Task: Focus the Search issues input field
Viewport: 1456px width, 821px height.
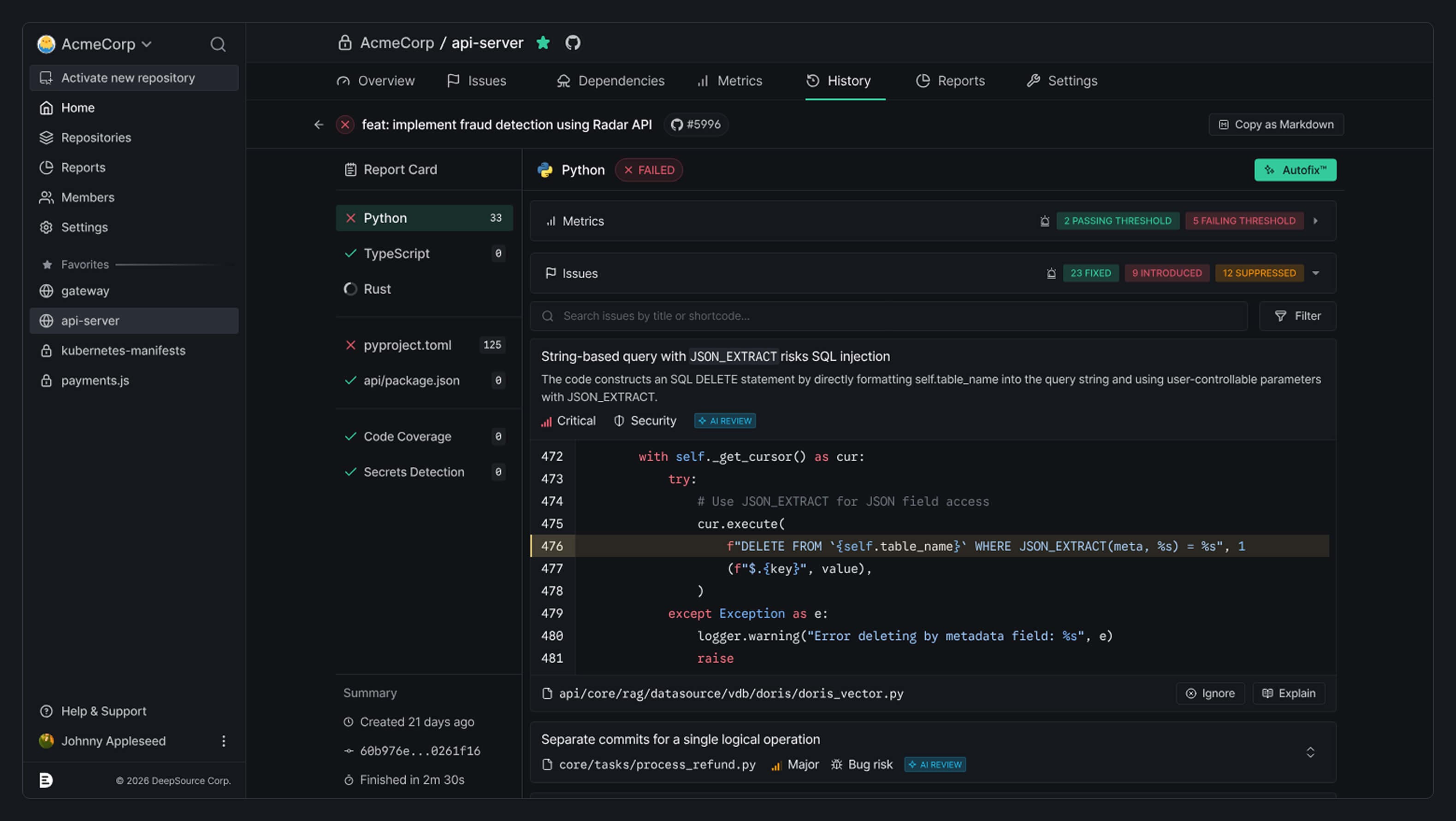Action: point(888,316)
